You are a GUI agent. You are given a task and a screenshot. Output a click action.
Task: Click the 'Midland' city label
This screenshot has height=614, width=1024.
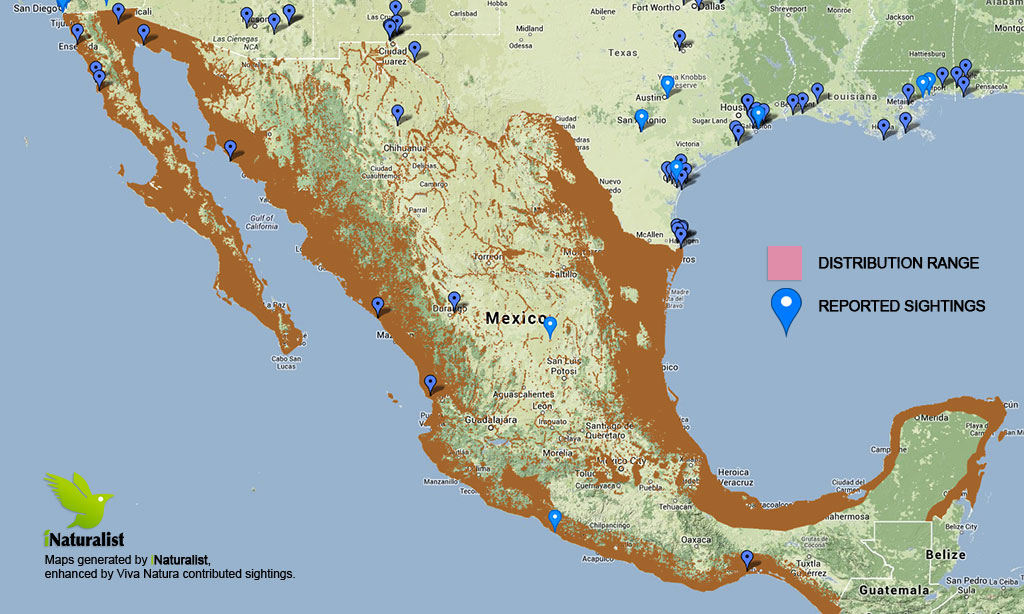(x=529, y=29)
